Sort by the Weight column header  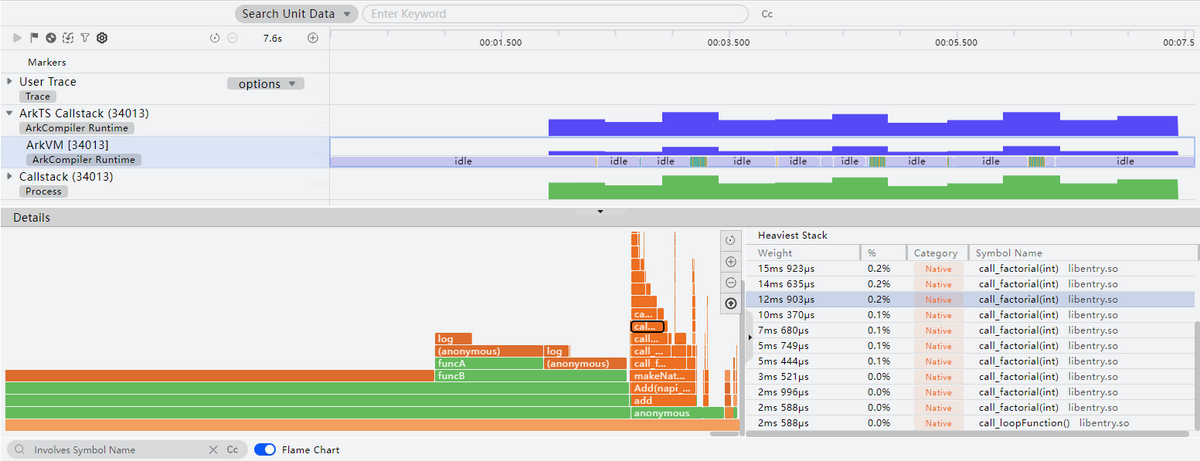pyautogui.click(x=775, y=253)
